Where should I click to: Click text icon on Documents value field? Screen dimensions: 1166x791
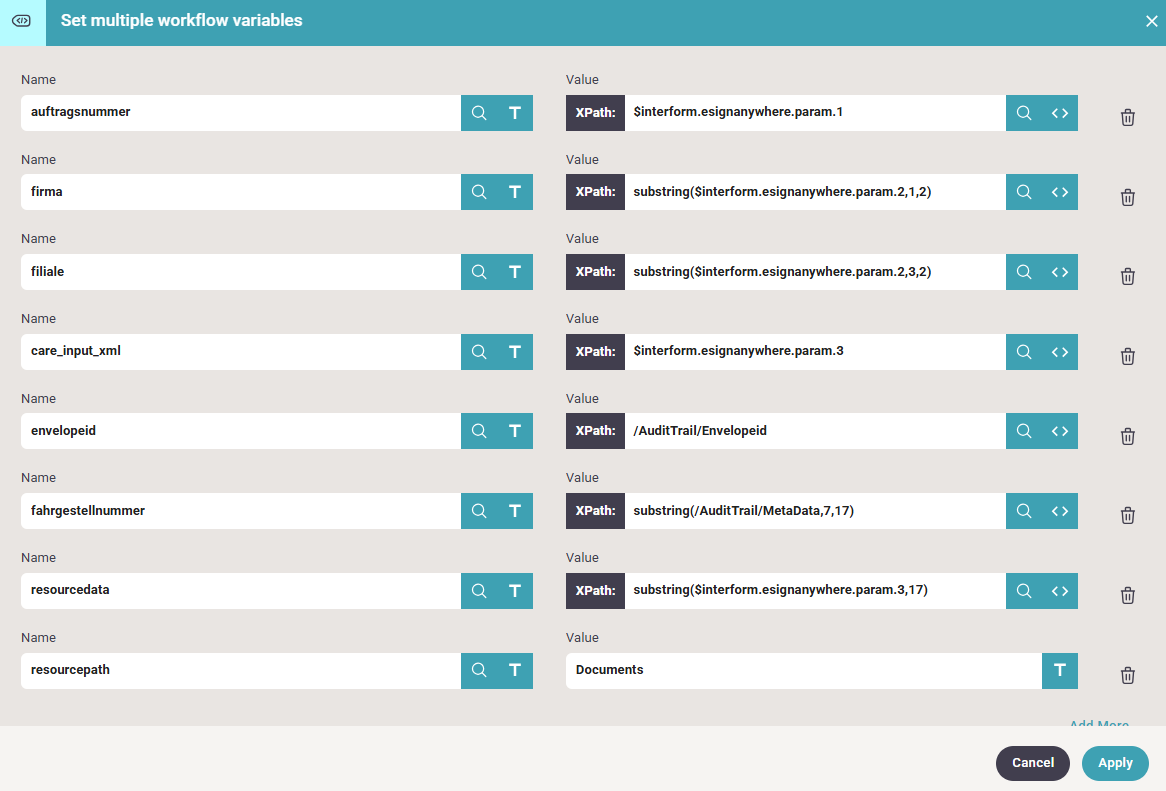(1060, 670)
